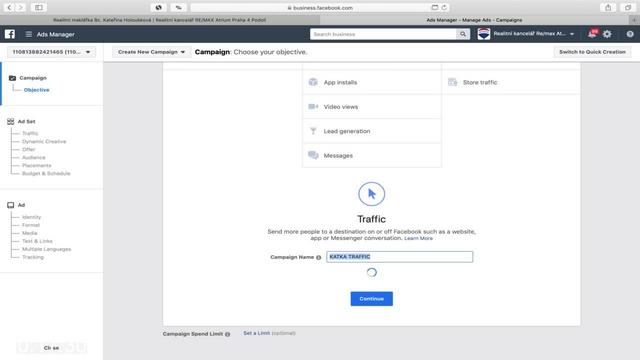The image size is (640, 360).
Task: Click the Campaign Name input field
Action: point(400,257)
